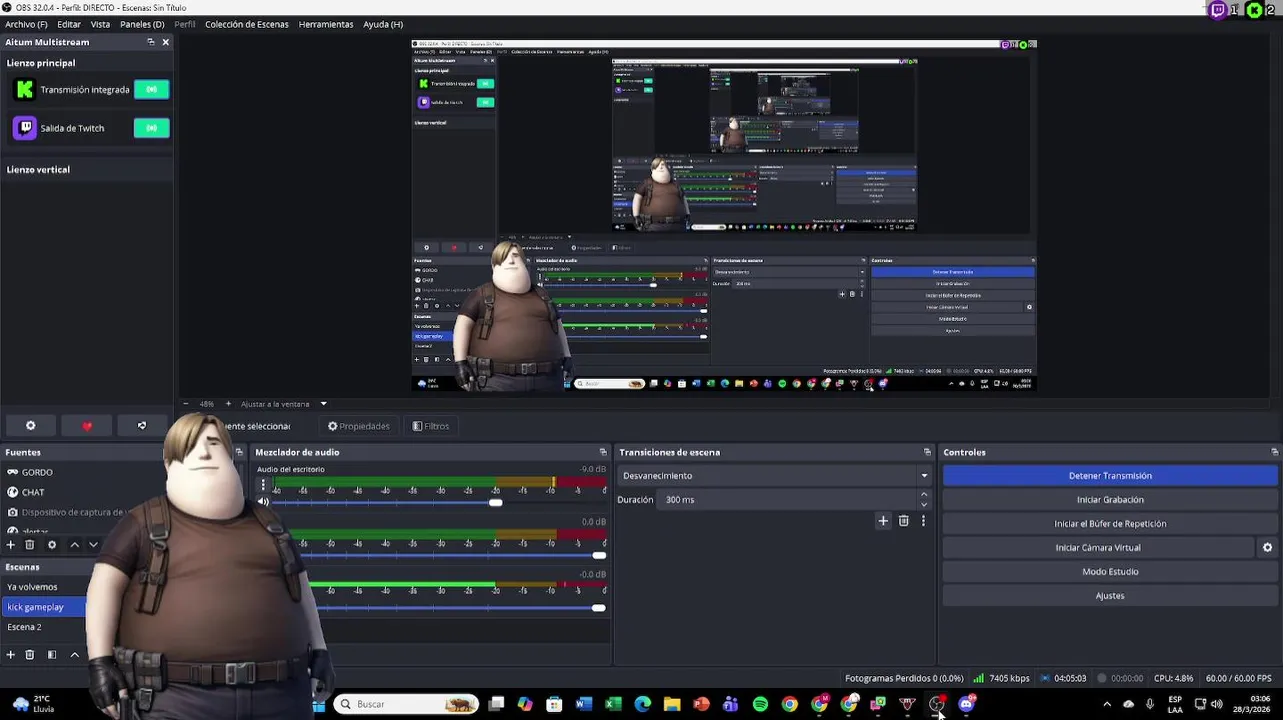Open Paneles (D) menu
The height and width of the screenshot is (720, 1283).
(x=142, y=24)
